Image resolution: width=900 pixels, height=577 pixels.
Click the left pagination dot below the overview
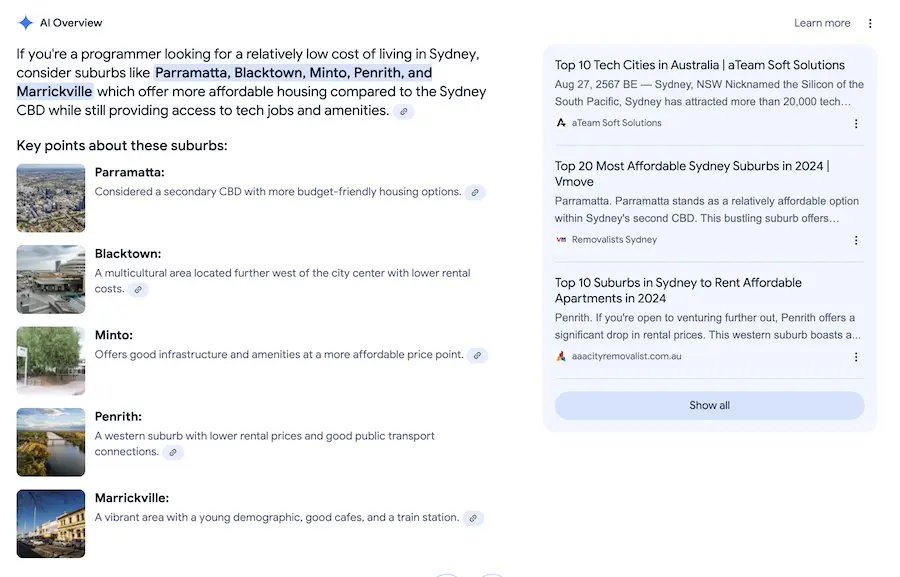pos(447,575)
